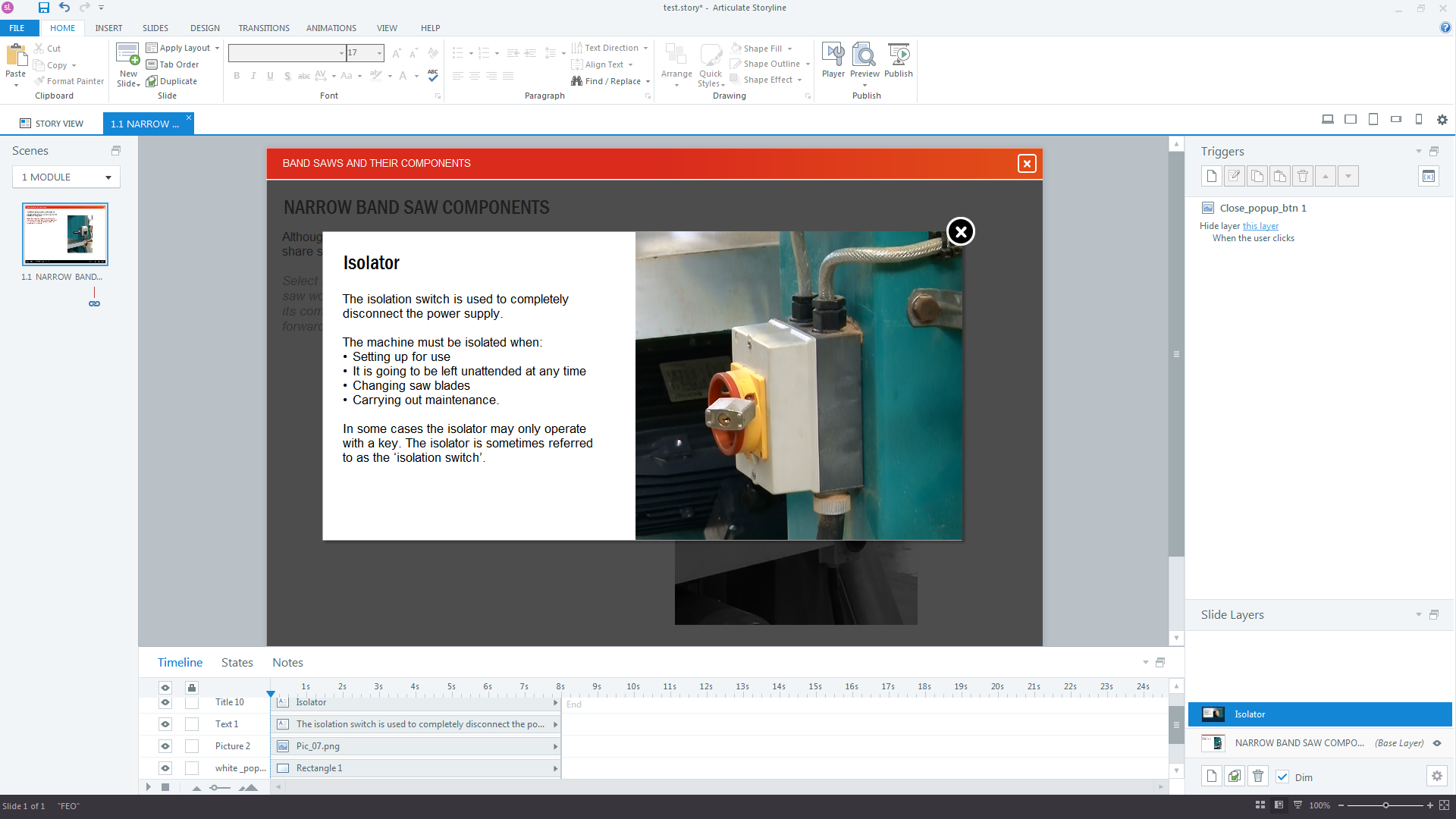Insert a New Slide
Screen dimensions: 1456x819
(x=128, y=64)
